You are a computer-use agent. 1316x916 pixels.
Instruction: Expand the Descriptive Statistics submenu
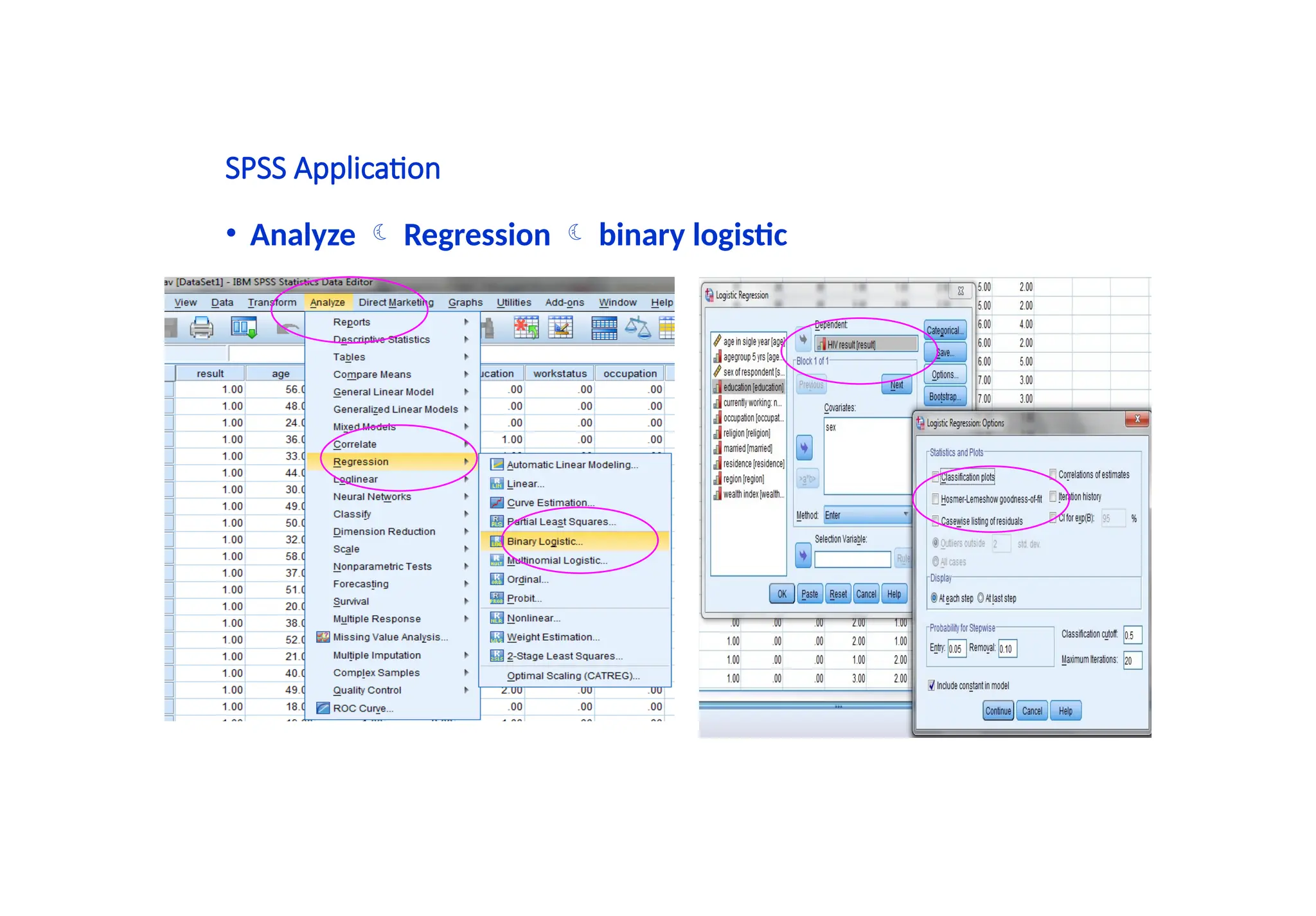click(467, 339)
